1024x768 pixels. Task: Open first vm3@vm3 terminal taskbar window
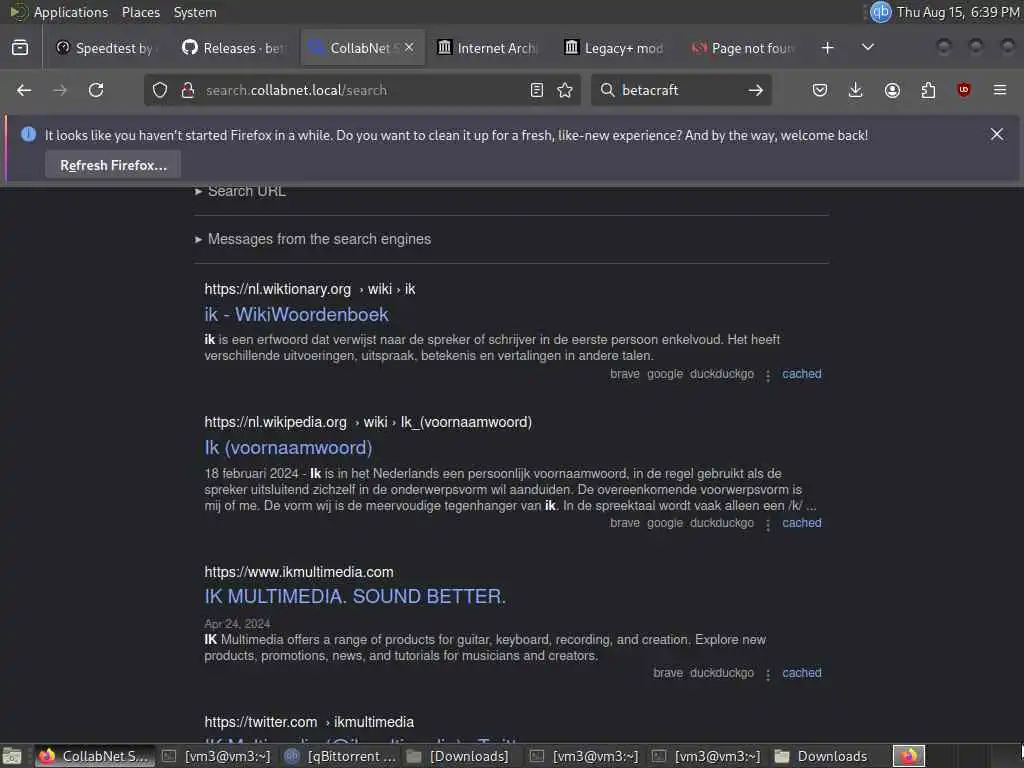click(216, 756)
